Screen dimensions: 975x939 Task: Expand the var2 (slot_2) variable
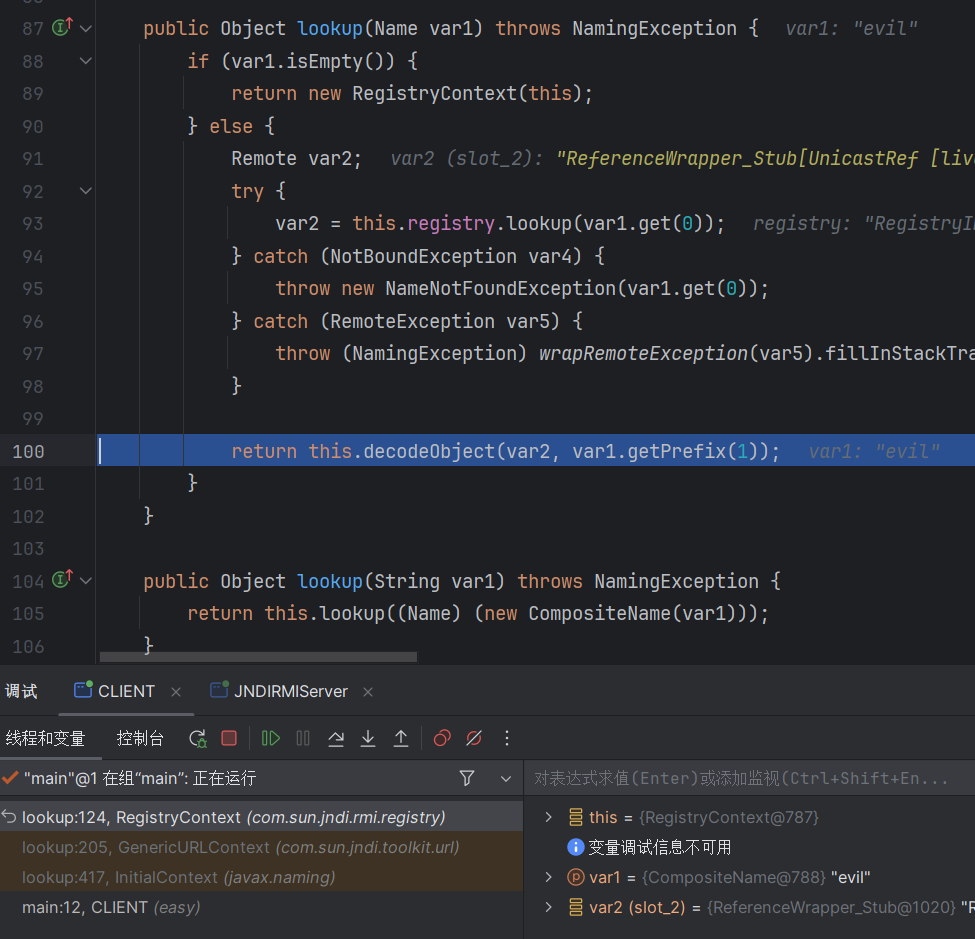click(548, 907)
